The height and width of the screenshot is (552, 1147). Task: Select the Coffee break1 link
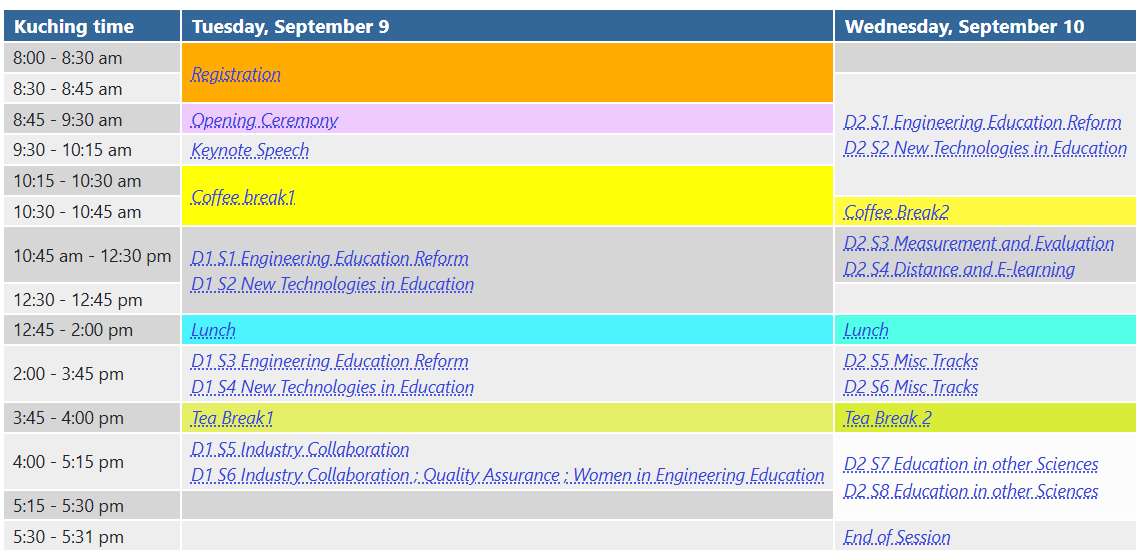pos(243,197)
